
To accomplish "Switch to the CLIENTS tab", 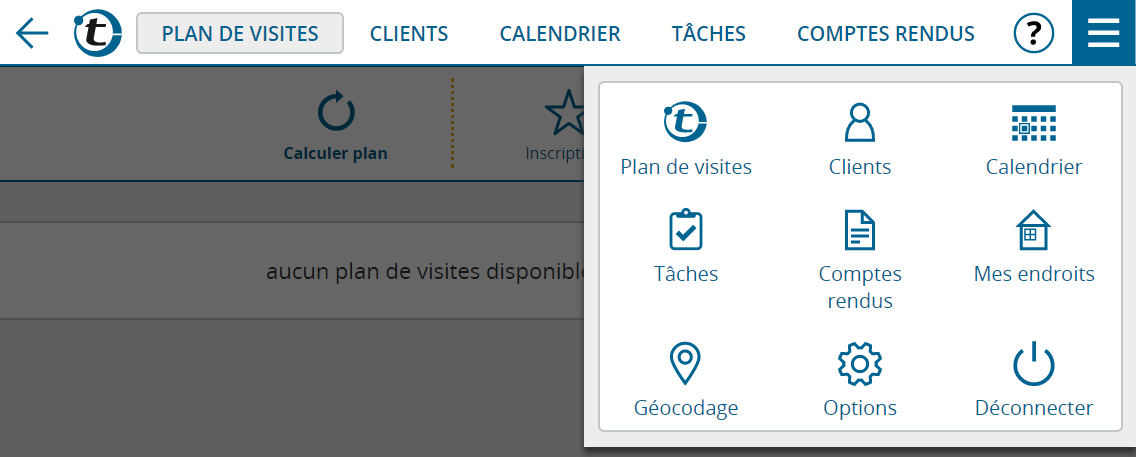I will 409,33.
